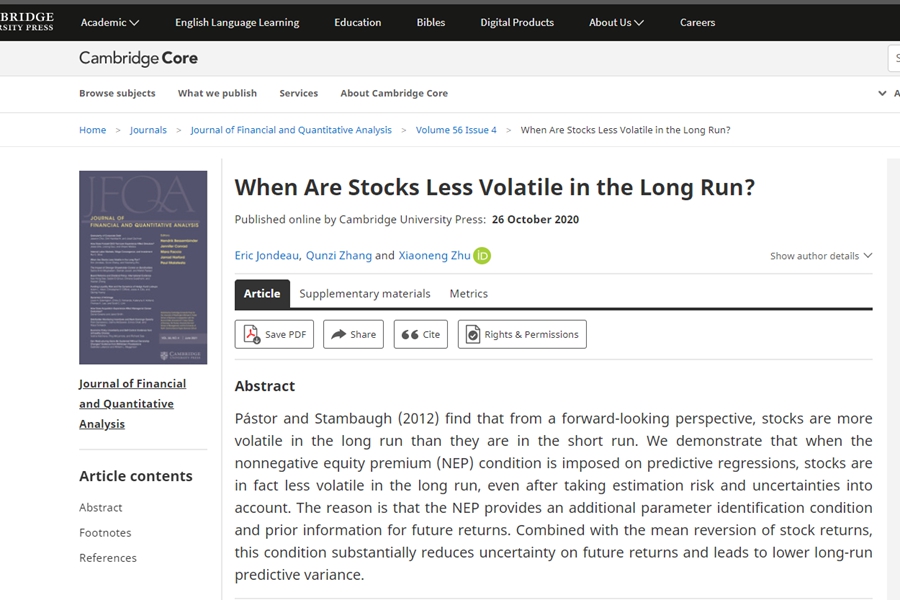Screen dimensions: 900x600
Task: Click the green ORCID iD icon
Action: 482,256
